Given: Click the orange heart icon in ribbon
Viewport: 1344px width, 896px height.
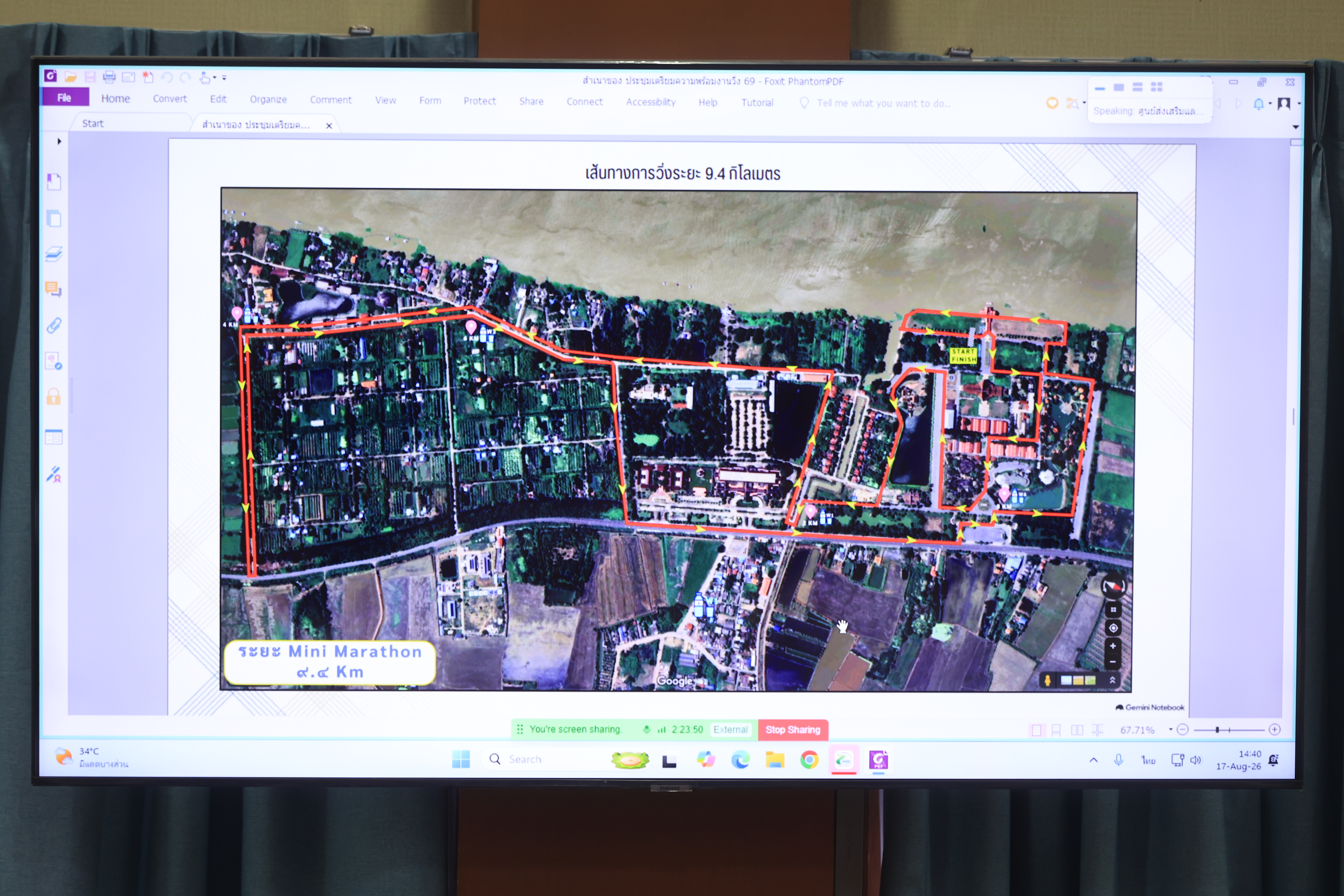Looking at the screenshot, I should [x=1052, y=103].
